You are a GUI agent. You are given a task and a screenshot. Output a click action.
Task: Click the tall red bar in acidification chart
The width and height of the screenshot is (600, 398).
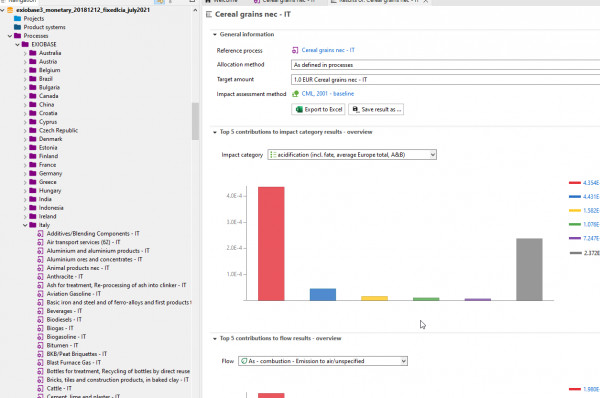[x=271, y=243]
